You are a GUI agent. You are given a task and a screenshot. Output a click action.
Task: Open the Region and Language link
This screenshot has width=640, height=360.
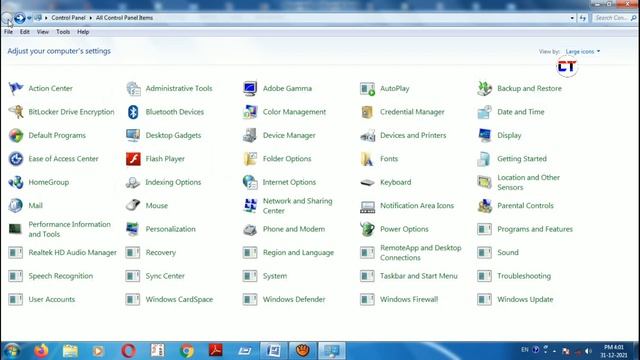(x=298, y=252)
